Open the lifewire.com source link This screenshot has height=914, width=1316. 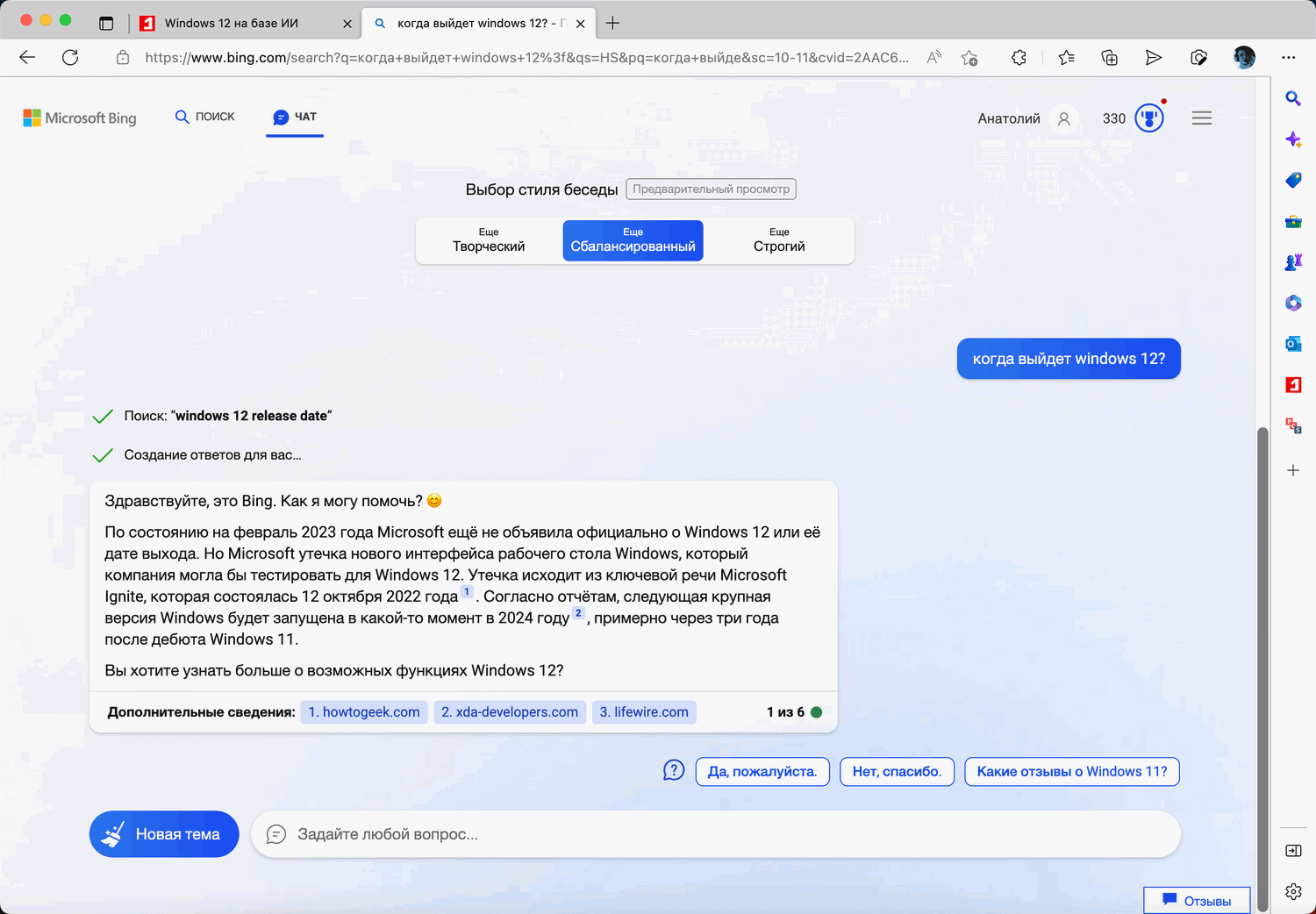coord(644,712)
